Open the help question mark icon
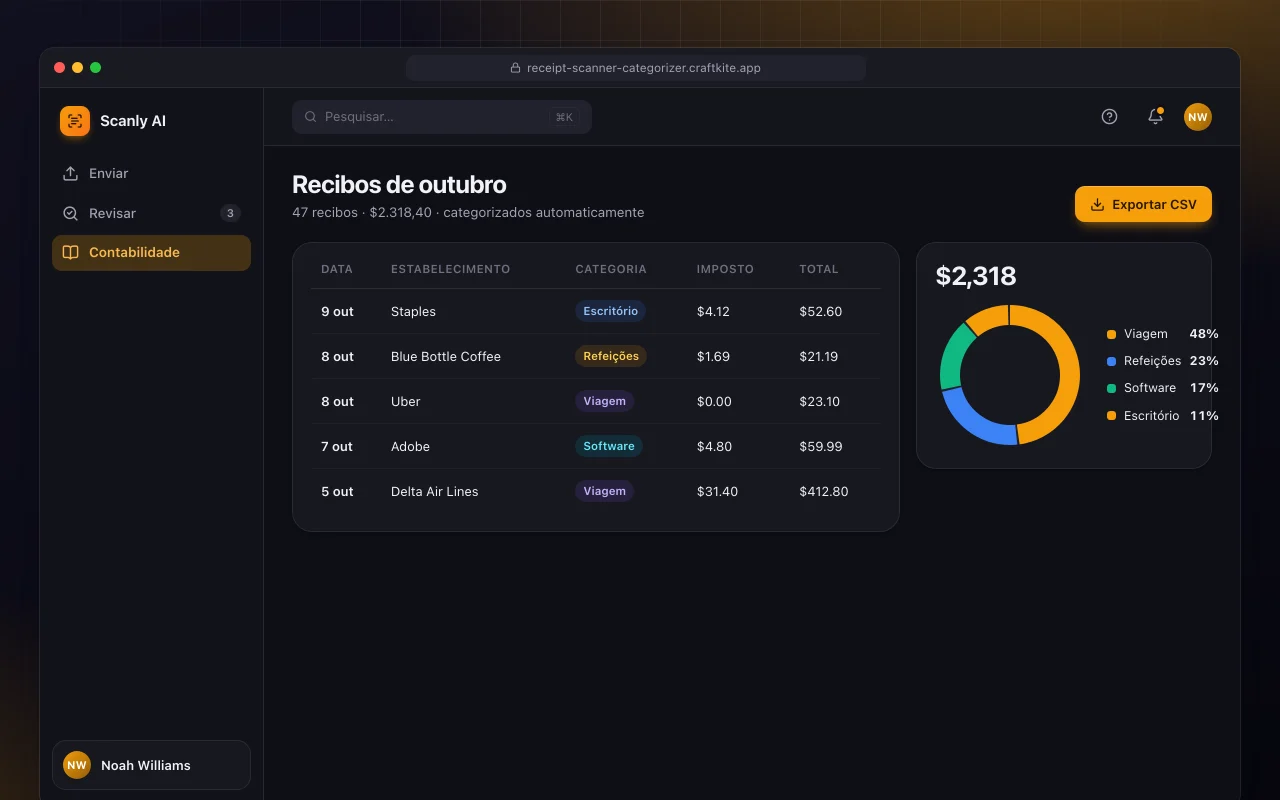 (1109, 116)
